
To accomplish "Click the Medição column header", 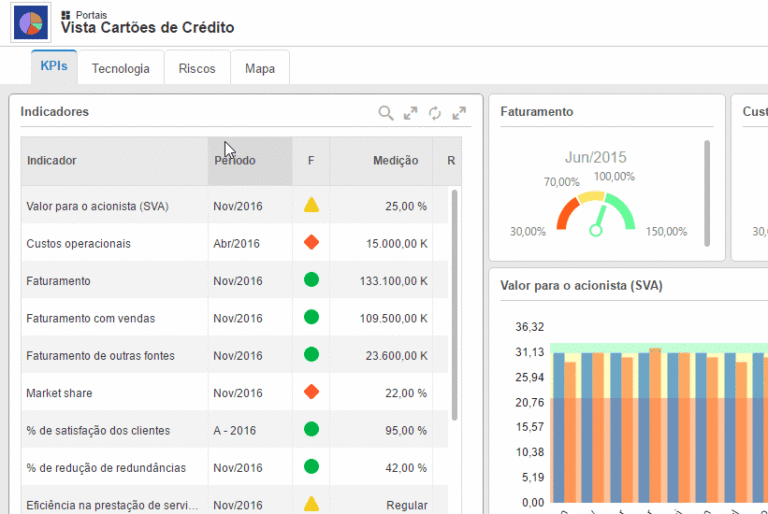I will point(395,161).
